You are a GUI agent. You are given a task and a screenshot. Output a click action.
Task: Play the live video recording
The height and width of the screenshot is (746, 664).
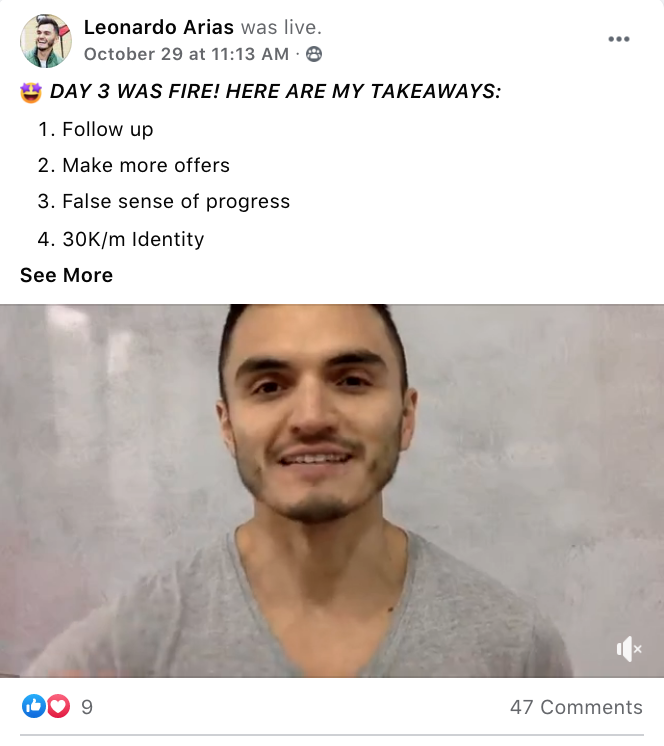332,491
